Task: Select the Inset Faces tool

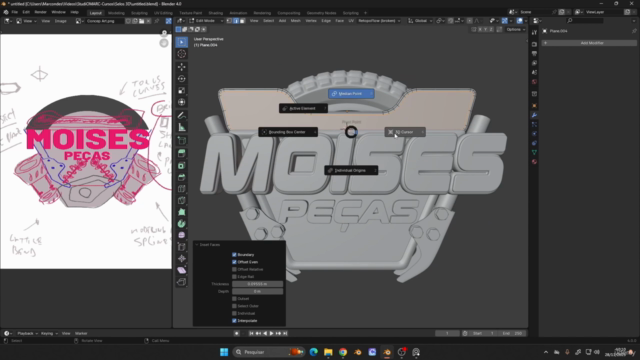Action: pos(182,165)
